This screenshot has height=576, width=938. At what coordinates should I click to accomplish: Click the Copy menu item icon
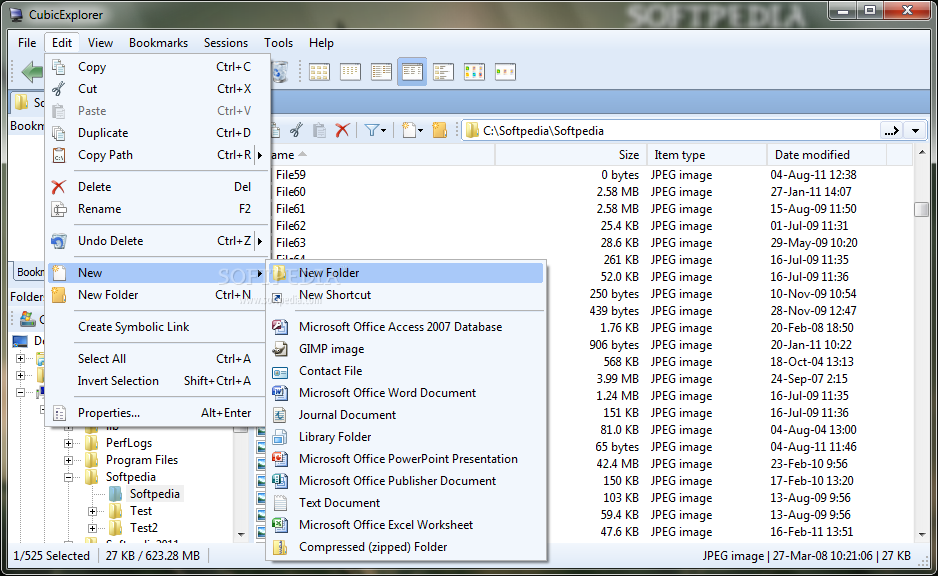[x=59, y=67]
